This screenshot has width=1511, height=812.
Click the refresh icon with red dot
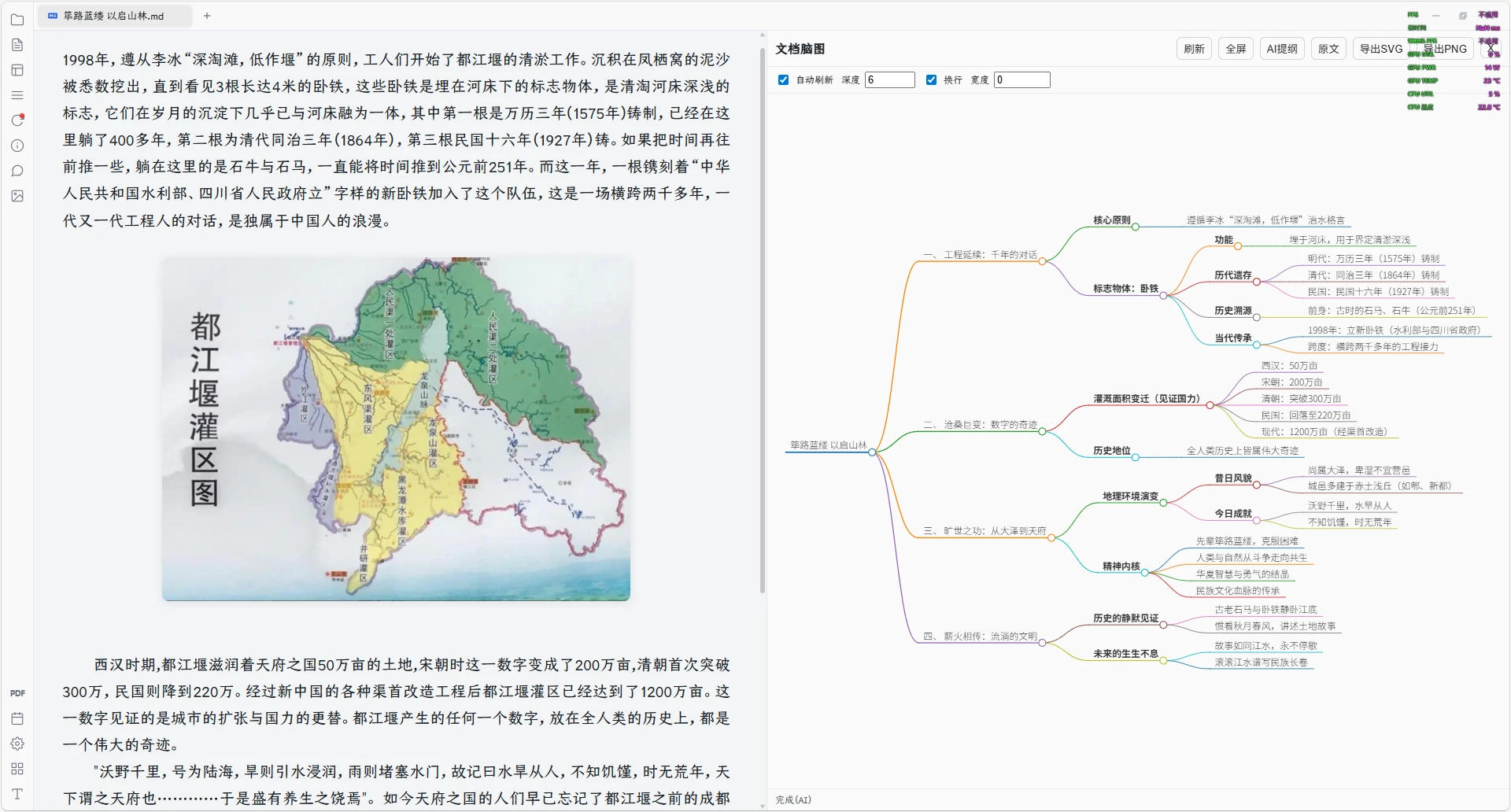pyautogui.click(x=17, y=120)
